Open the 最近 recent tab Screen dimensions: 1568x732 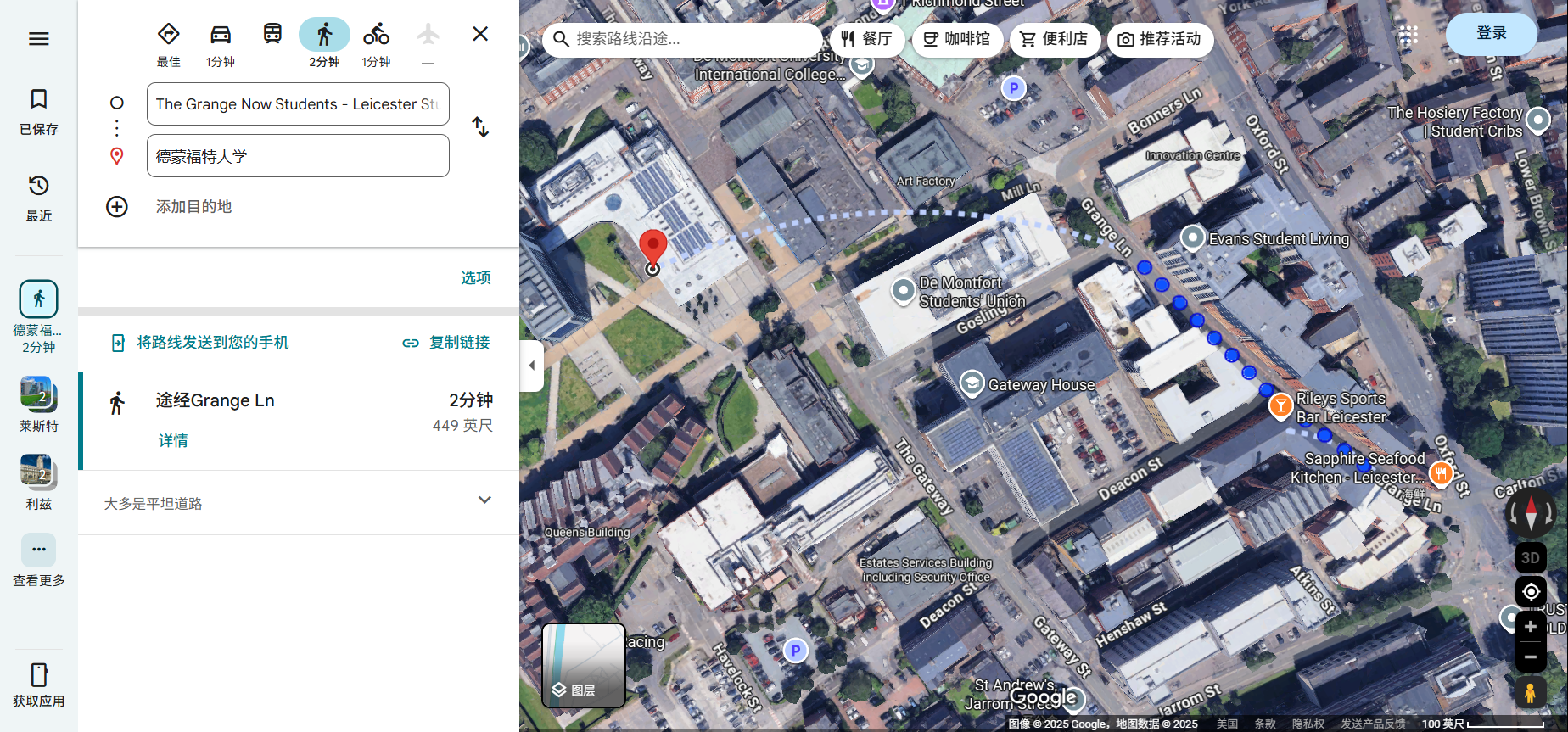(39, 198)
